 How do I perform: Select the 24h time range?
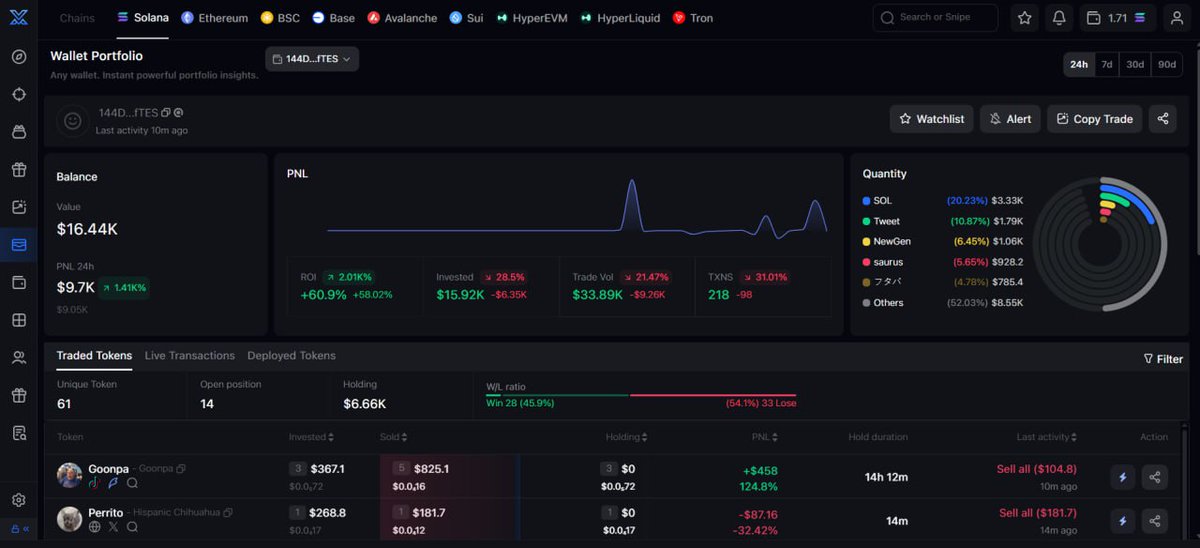1079,64
